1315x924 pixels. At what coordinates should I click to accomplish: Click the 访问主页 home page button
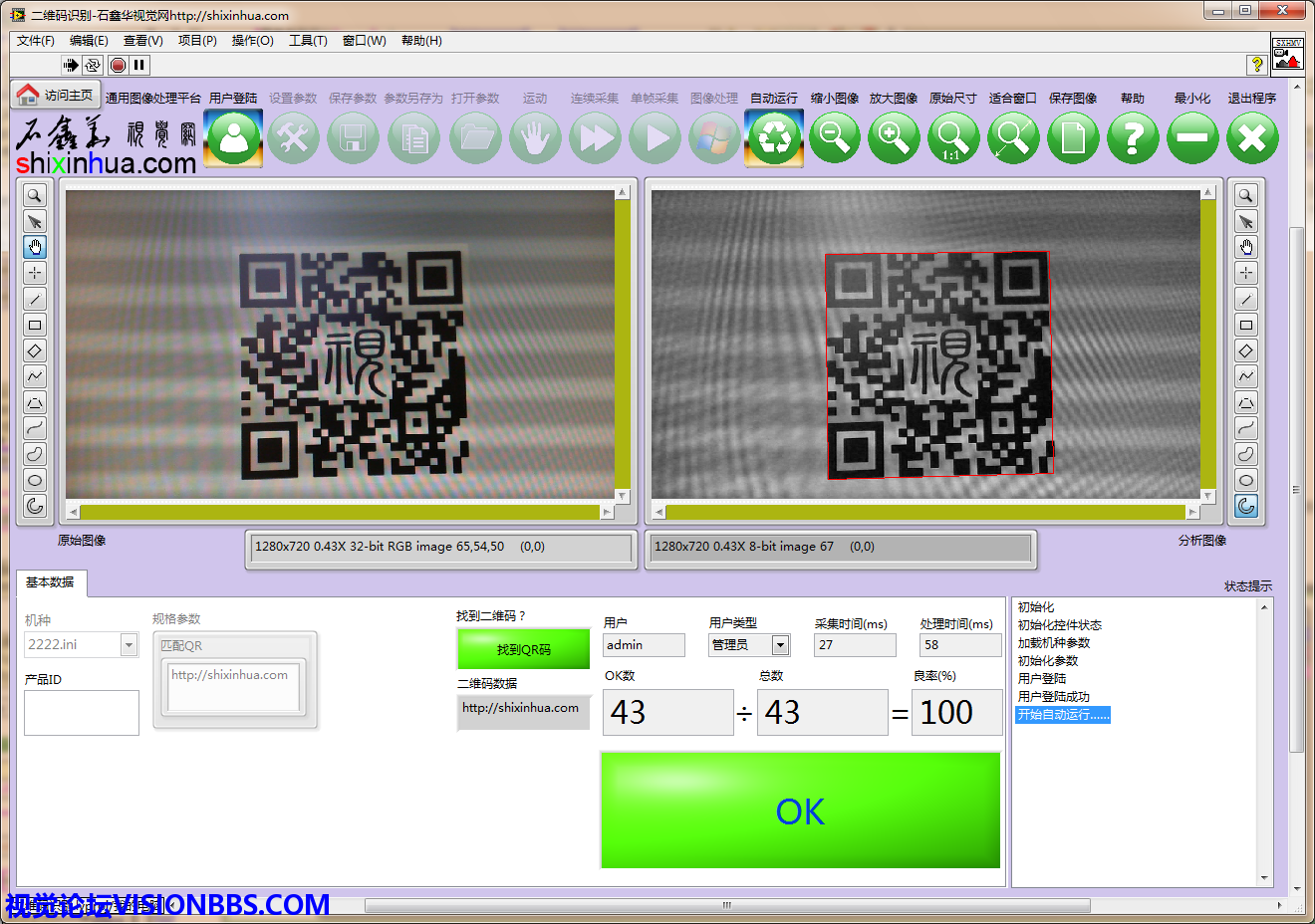pyautogui.click(x=56, y=96)
